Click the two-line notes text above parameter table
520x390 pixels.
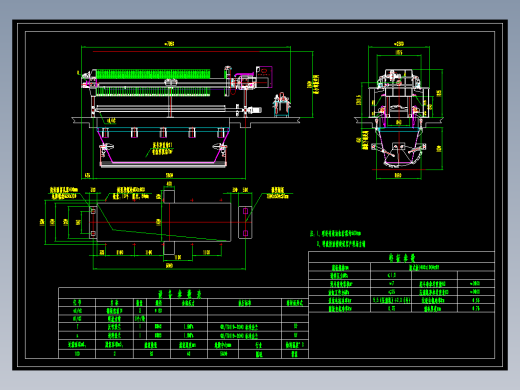point(338,239)
